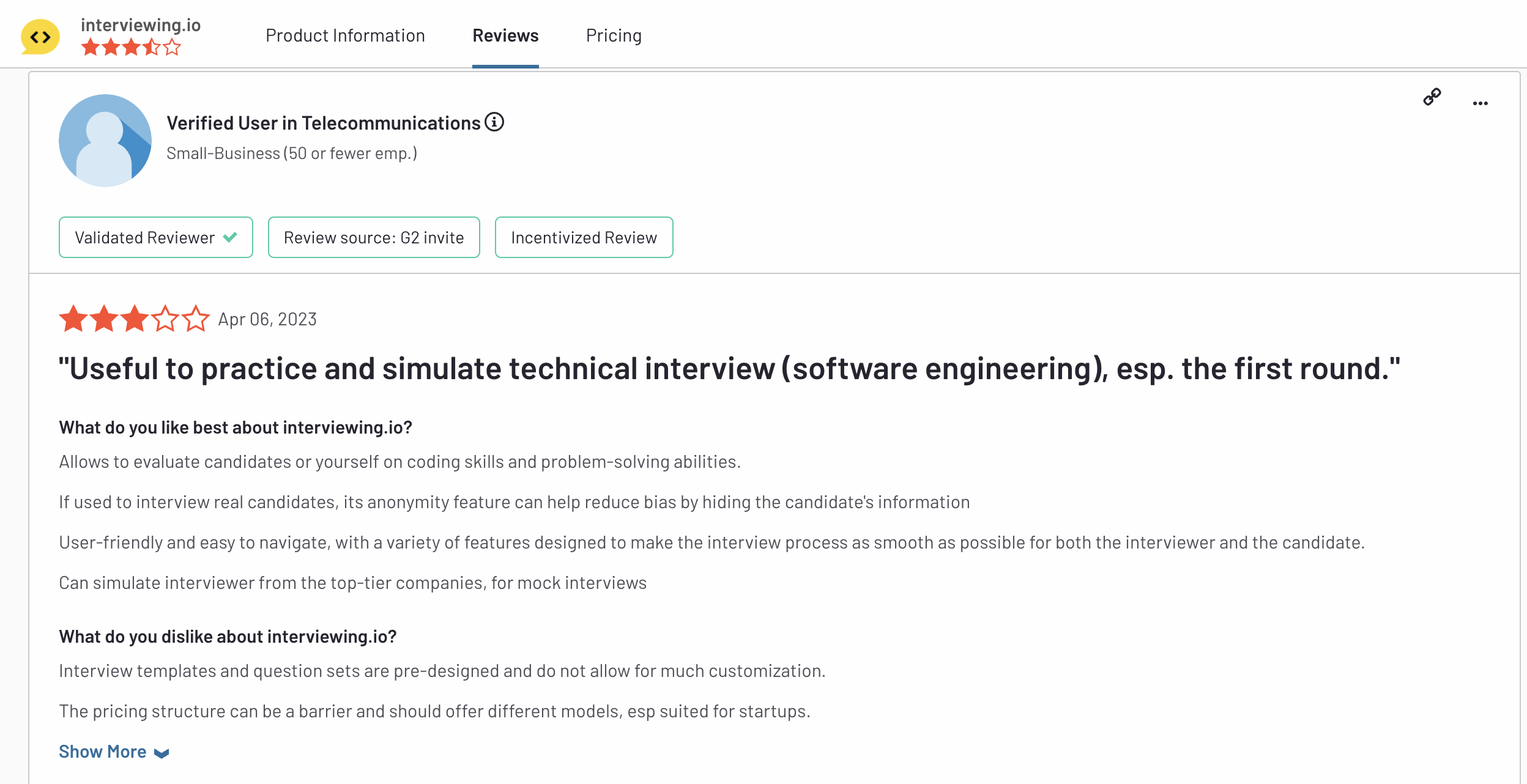Viewport: 1527px width, 784px height.
Task: Click 'What do you dislike about interviewing.io?' heading
Action: (x=228, y=637)
